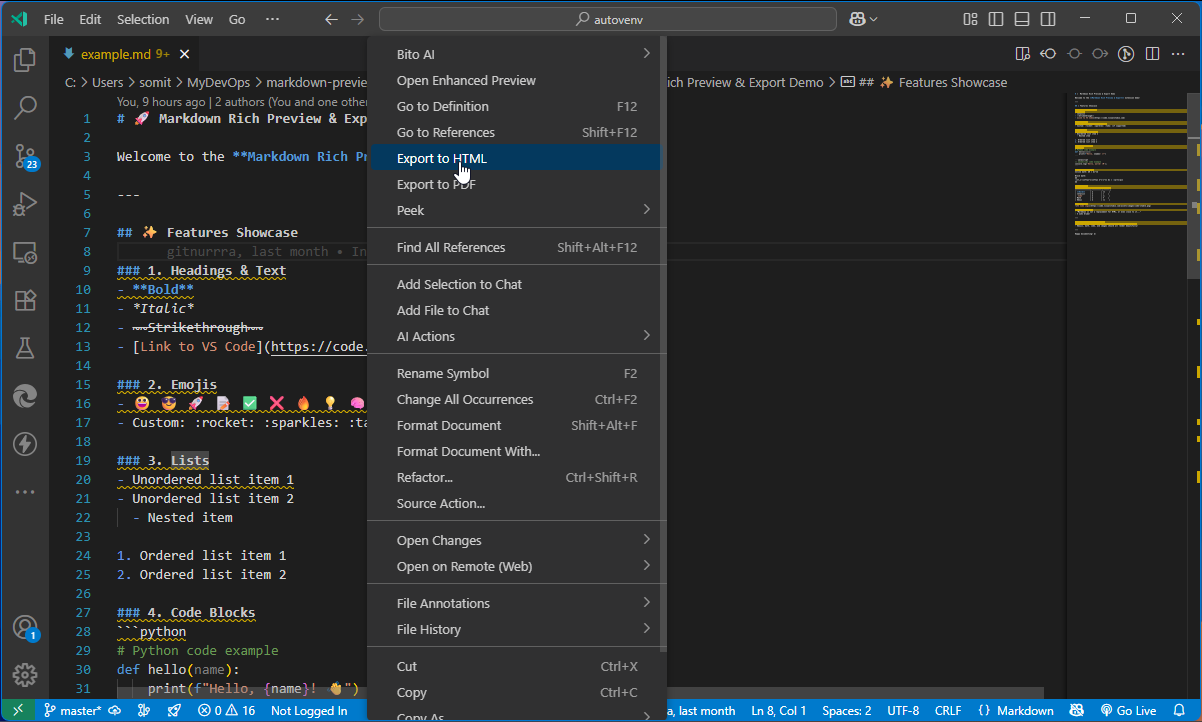Go forward with navigation arrow
This screenshot has height=722, width=1202.
pos(358,19)
